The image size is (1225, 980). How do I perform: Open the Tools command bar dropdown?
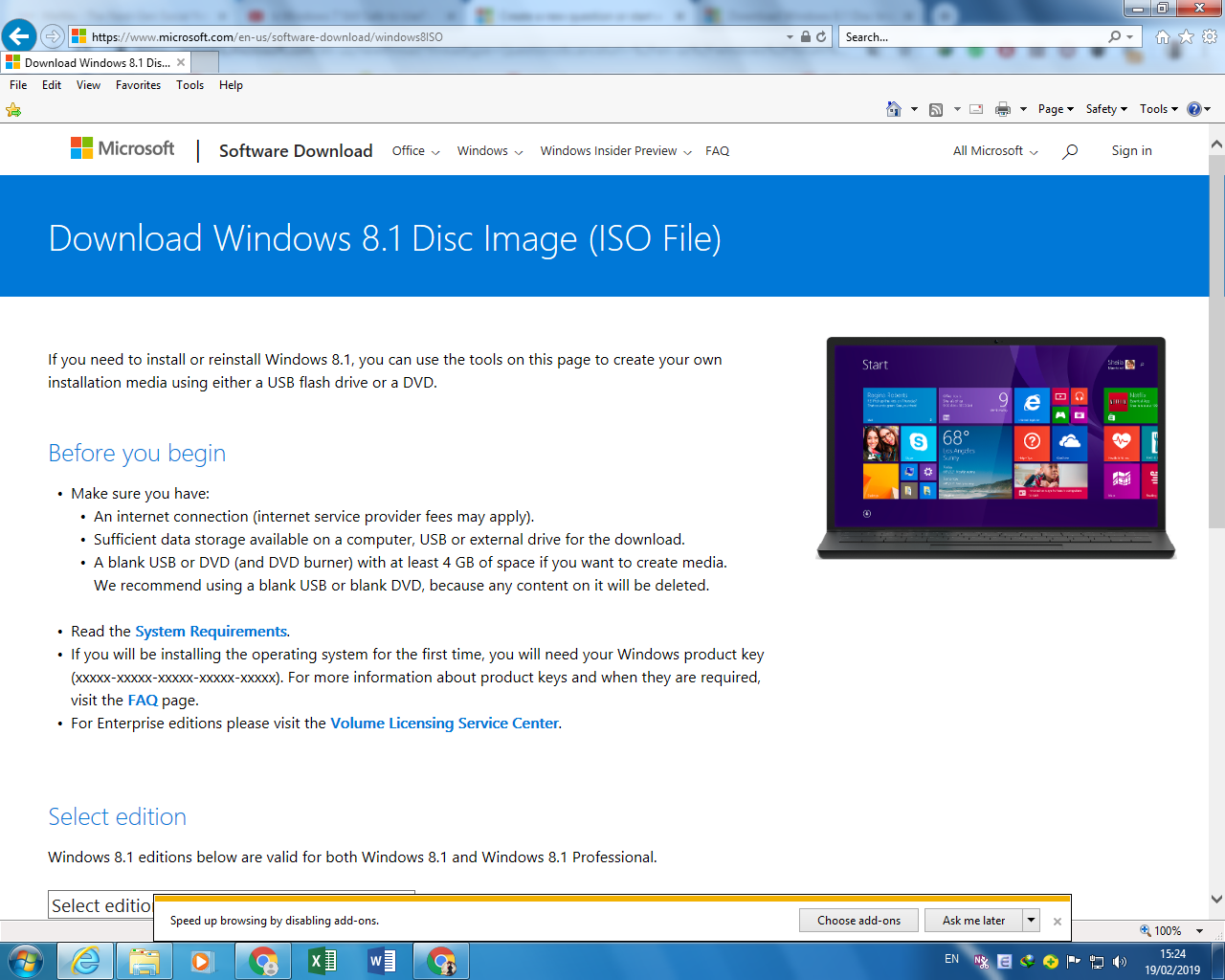[1158, 109]
